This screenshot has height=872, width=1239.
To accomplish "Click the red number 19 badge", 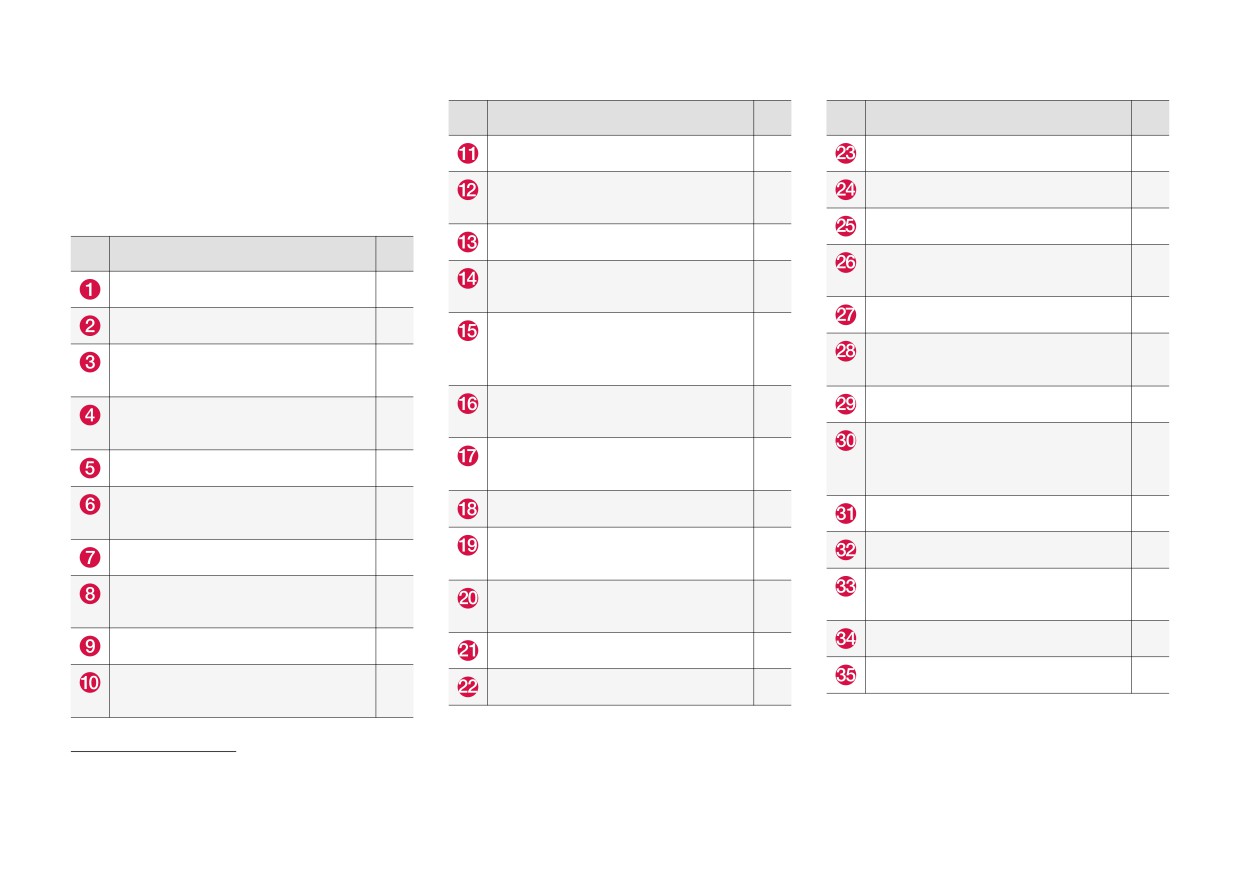I will click(468, 546).
